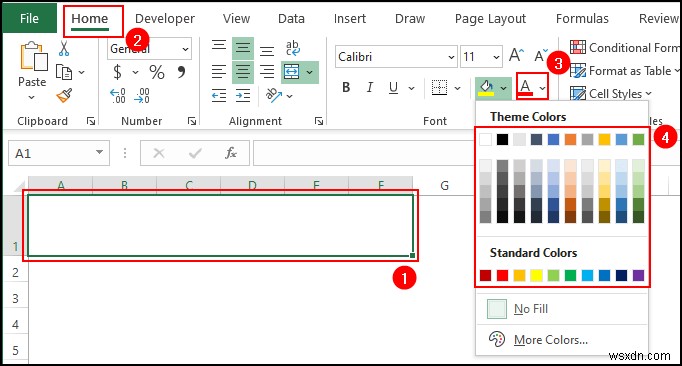682x366 pixels.
Task: Switch to the Insert tab
Action: tap(350, 18)
